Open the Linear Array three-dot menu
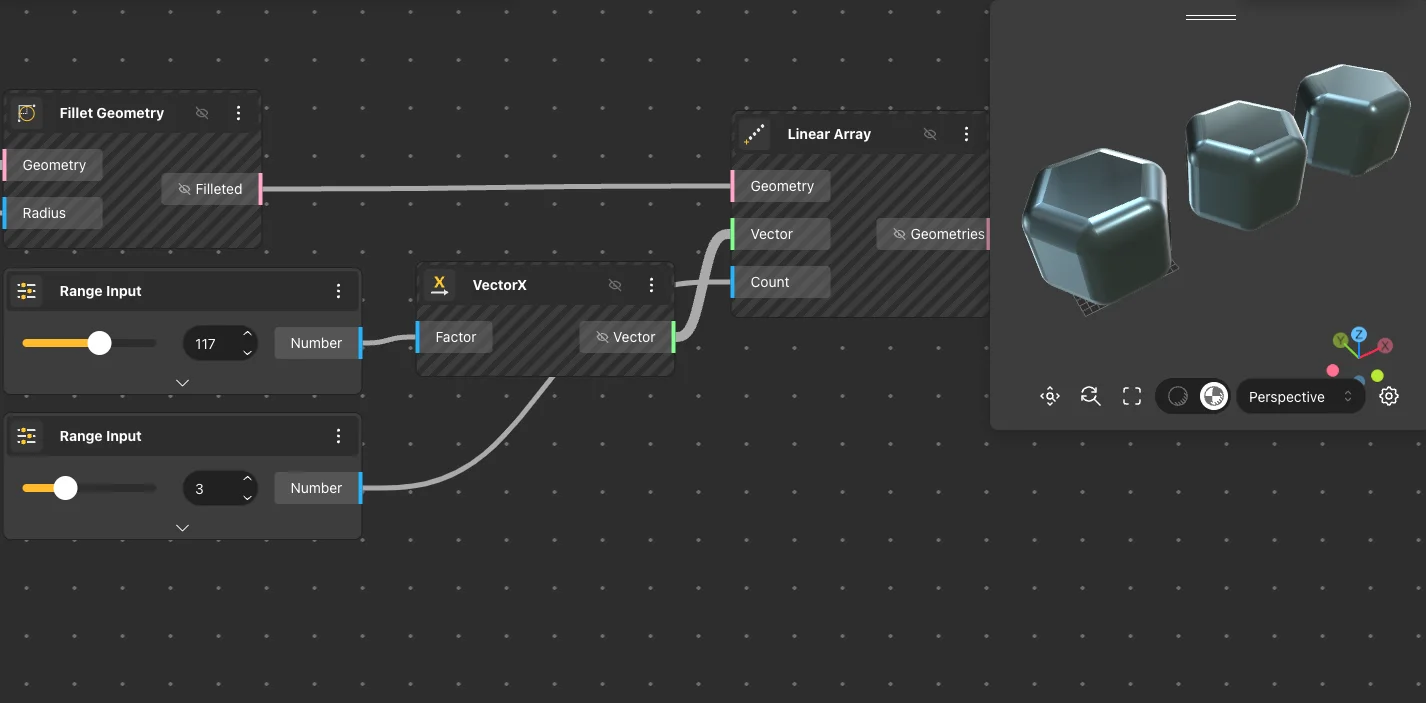Viewport: 1426px width, 703px height. (966, 134)
